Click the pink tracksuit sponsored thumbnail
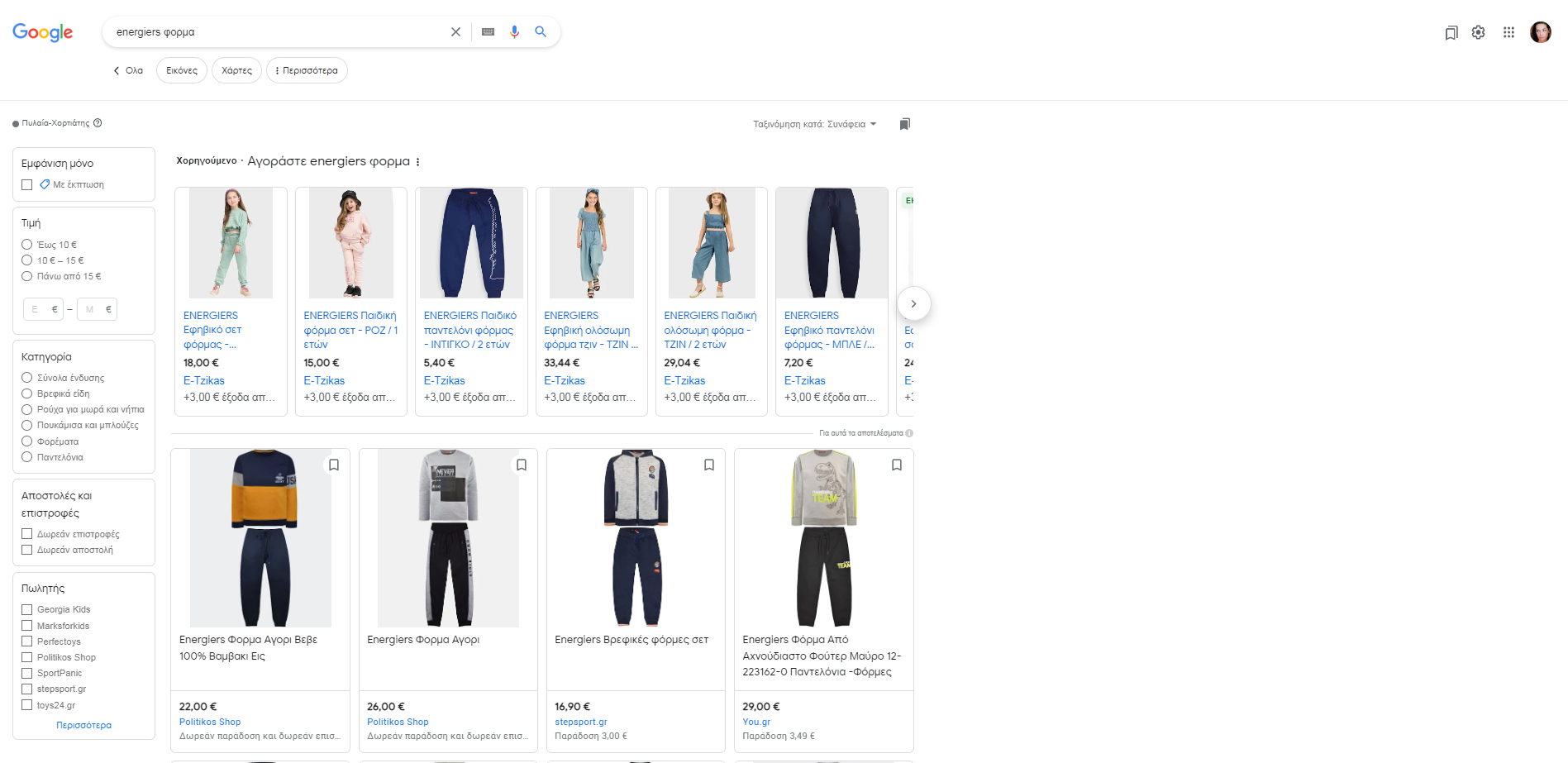The image size is (1568, 763). point(351,243)
